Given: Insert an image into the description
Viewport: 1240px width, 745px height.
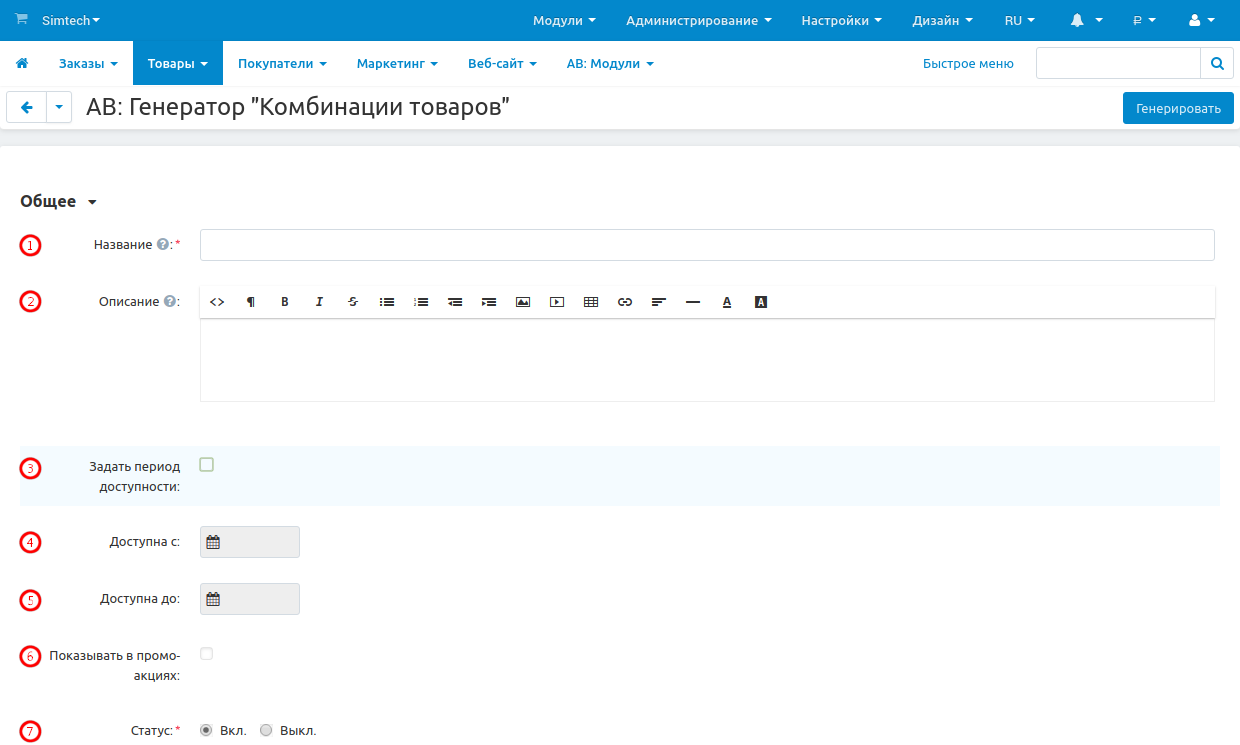Looking at the screenshot, I should click(x=523, y=302).
